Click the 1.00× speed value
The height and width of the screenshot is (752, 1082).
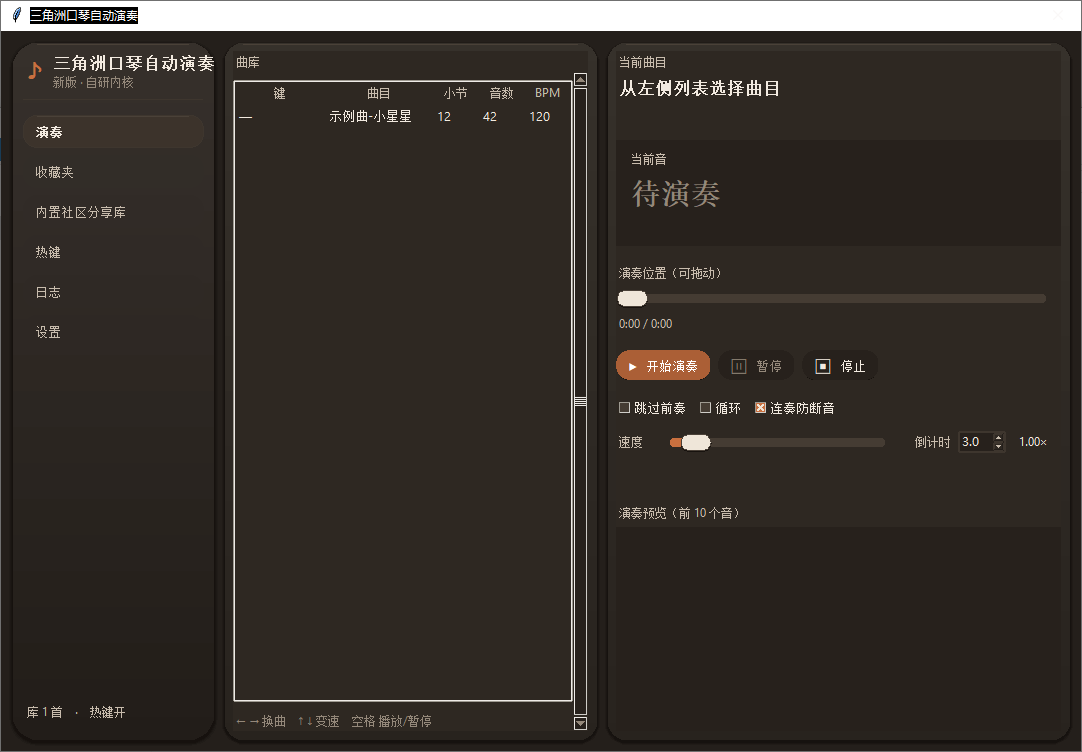1033,442
